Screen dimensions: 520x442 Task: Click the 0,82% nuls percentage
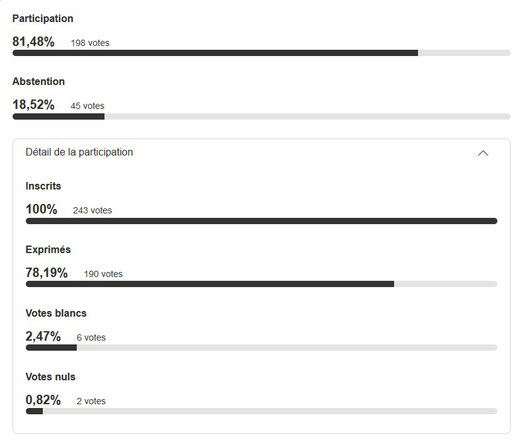43,400
